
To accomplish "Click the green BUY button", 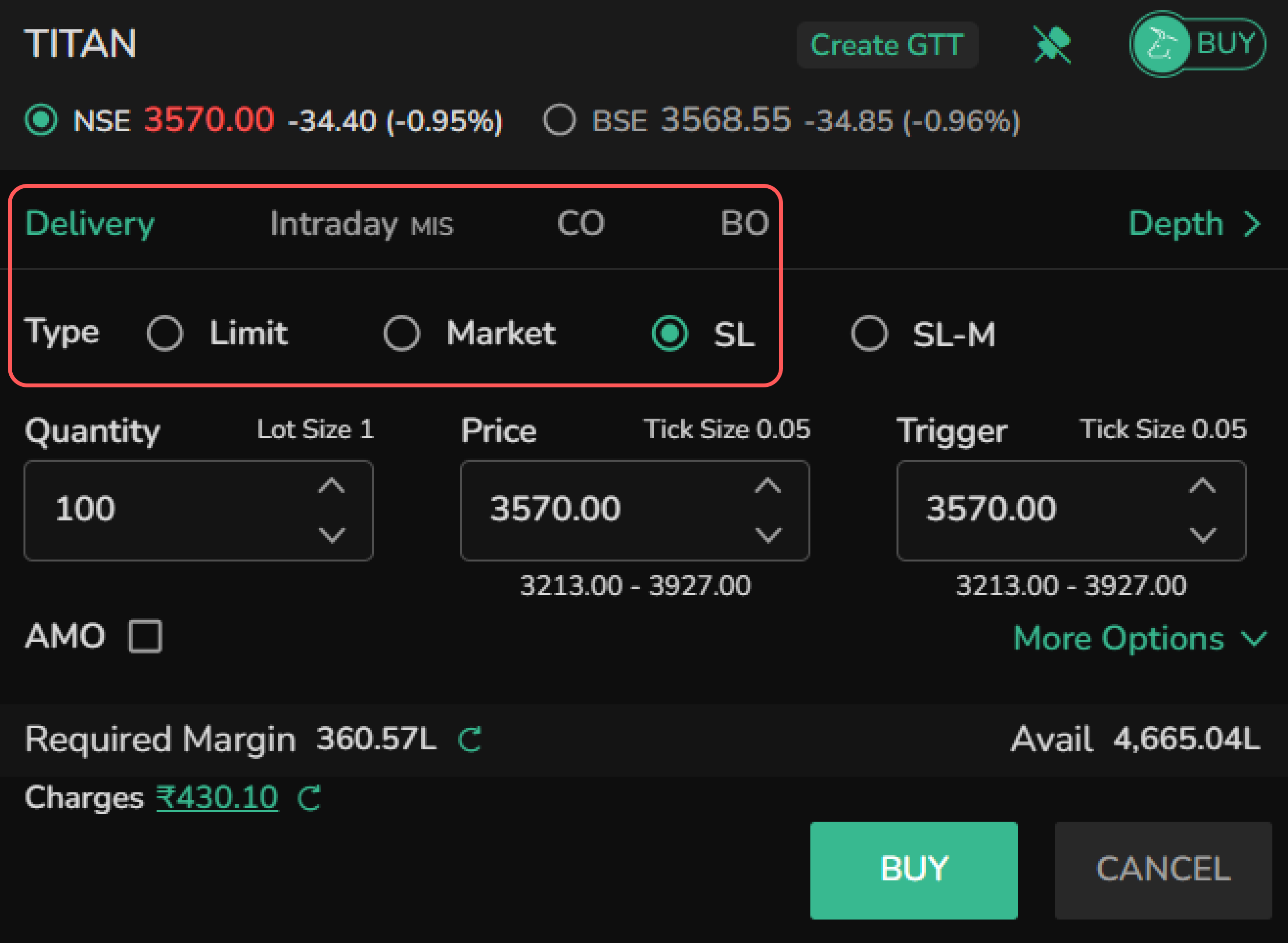I will click(x=914, y=871).
